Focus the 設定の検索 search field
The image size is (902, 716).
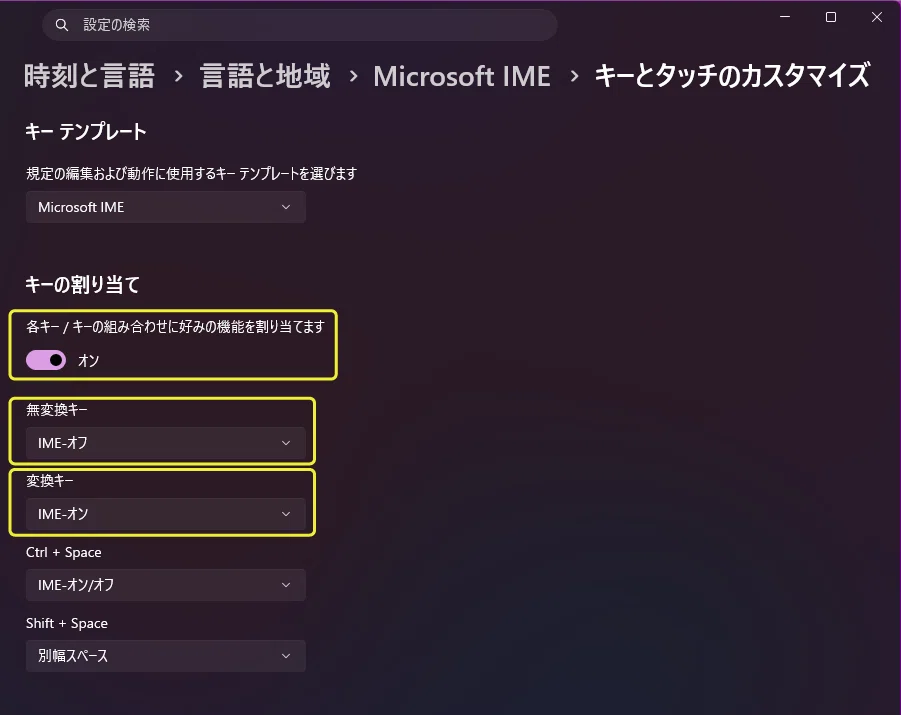pyautogui.click(x=300, y=25)
